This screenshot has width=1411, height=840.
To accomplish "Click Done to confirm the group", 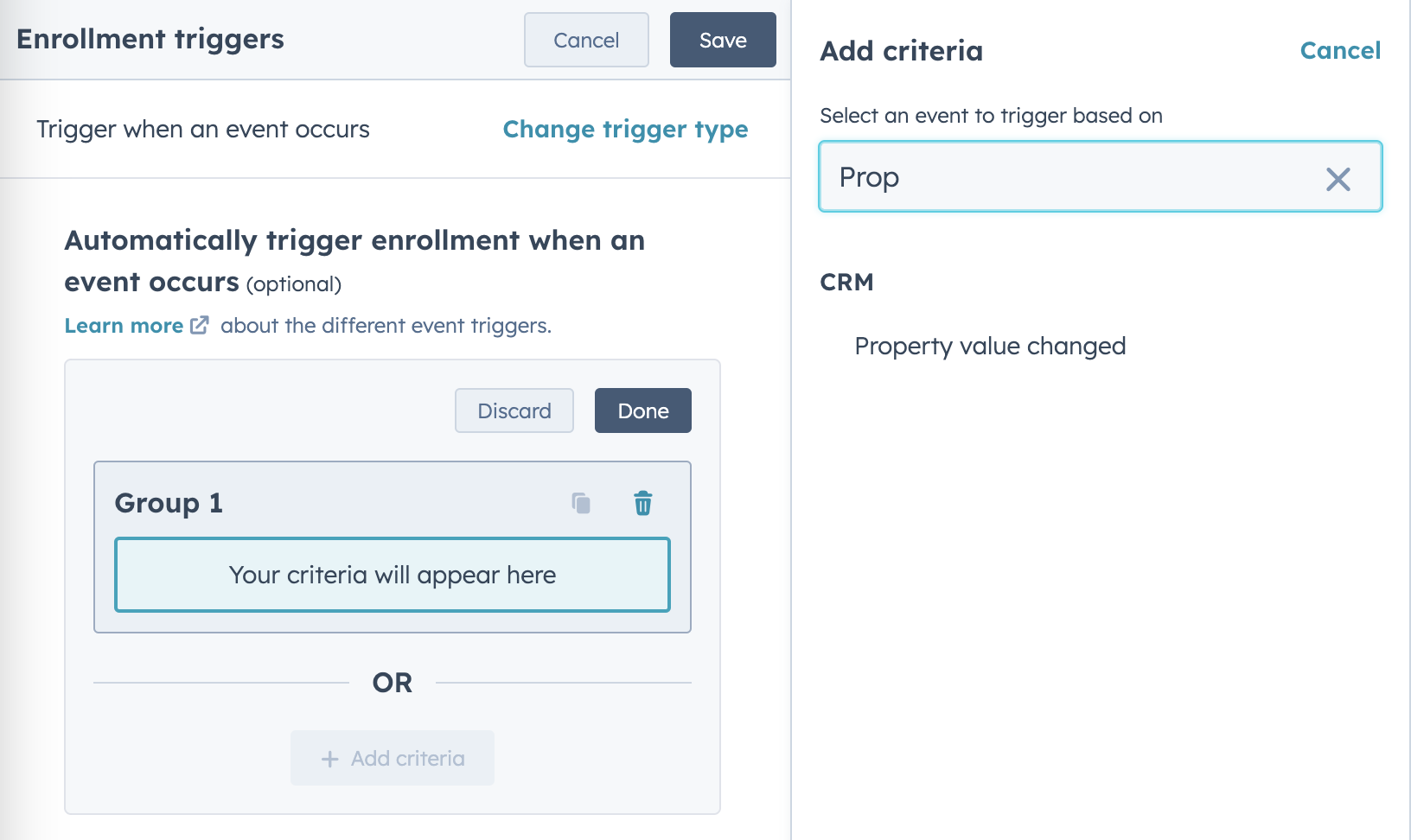I will 642,410.
